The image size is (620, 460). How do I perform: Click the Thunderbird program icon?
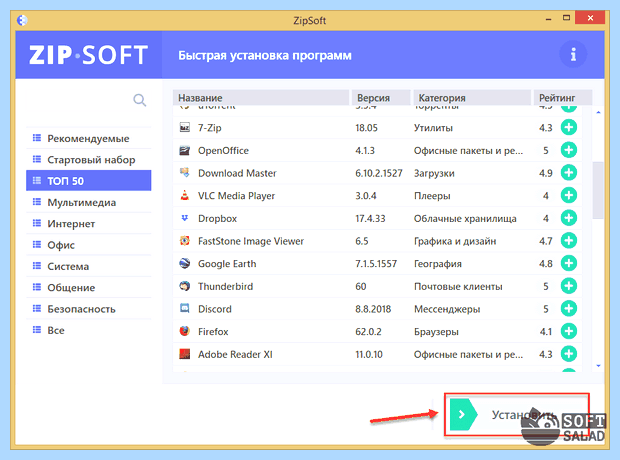pos(185,286)
